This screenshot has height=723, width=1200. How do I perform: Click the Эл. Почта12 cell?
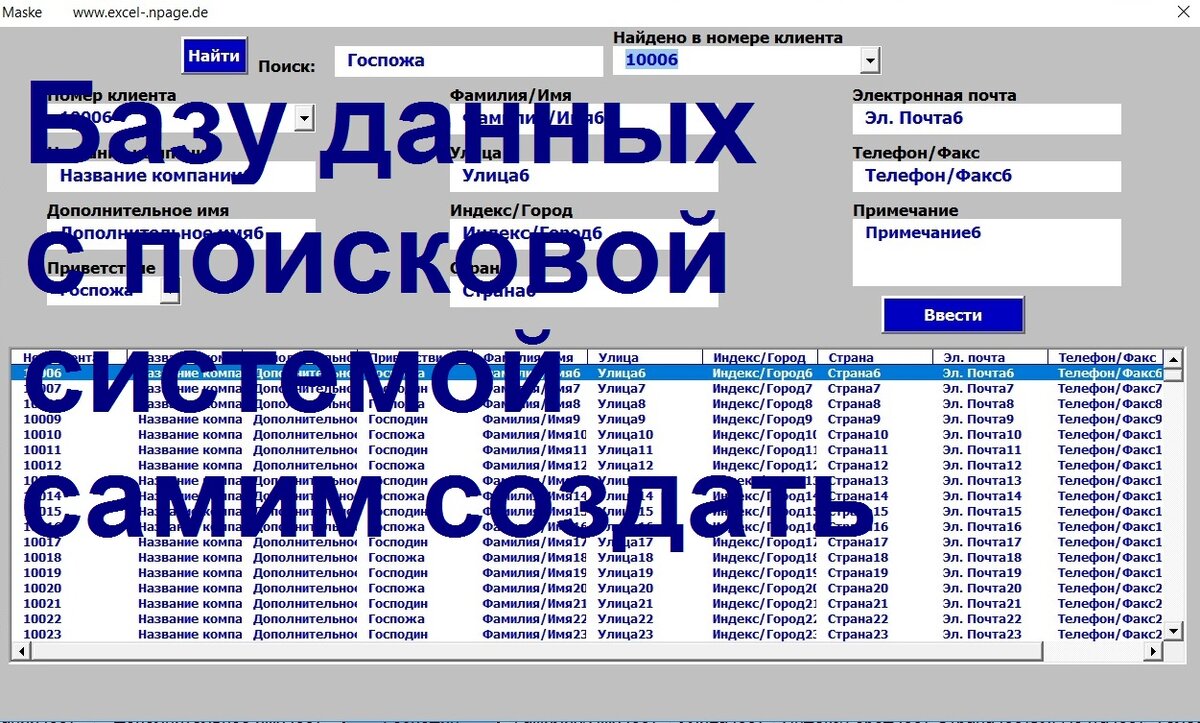coord(982,465)
